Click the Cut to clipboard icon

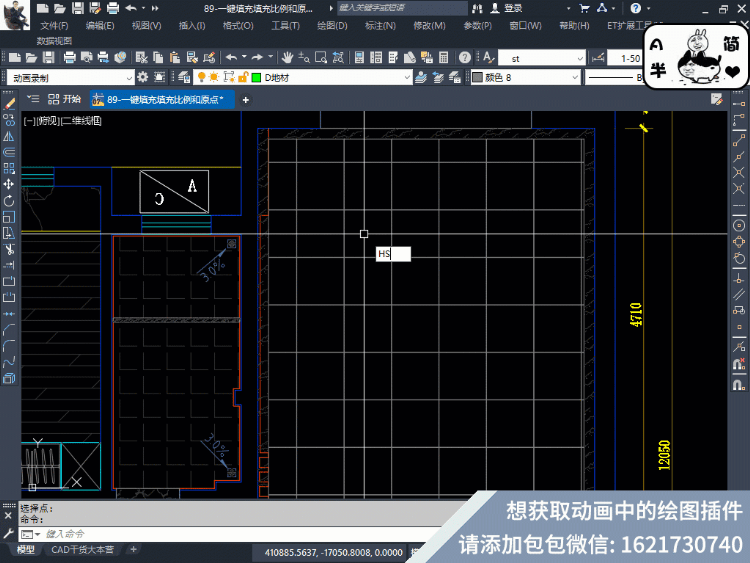coord(141,58)
